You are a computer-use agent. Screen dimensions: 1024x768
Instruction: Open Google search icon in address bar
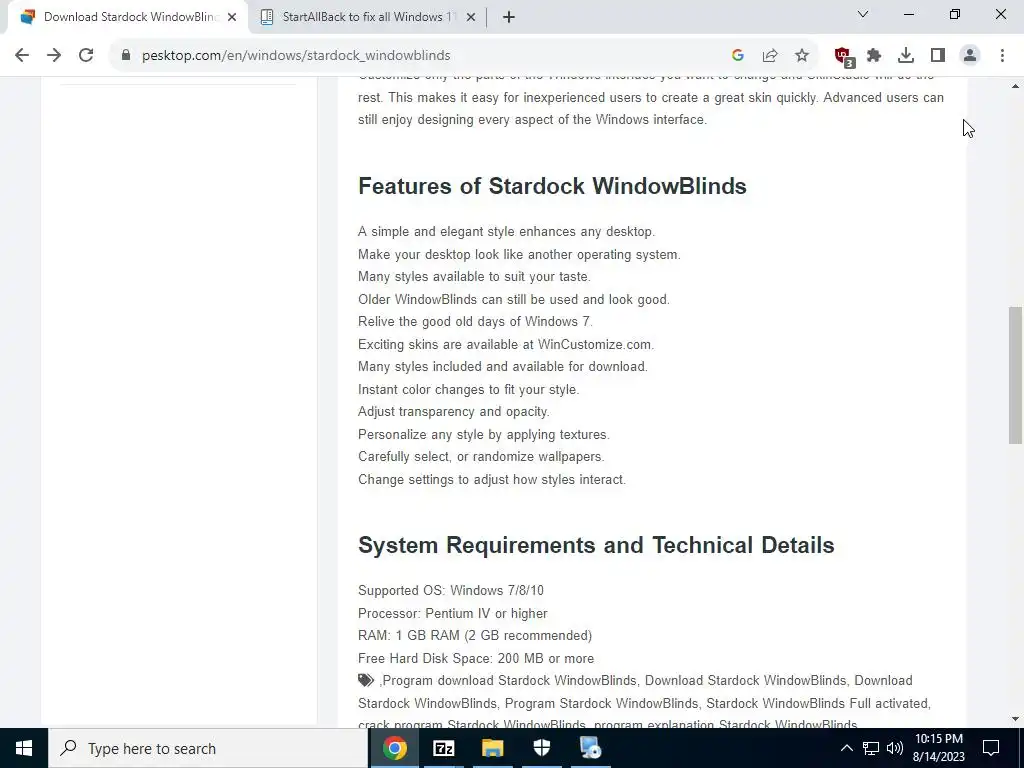(738, 56)
